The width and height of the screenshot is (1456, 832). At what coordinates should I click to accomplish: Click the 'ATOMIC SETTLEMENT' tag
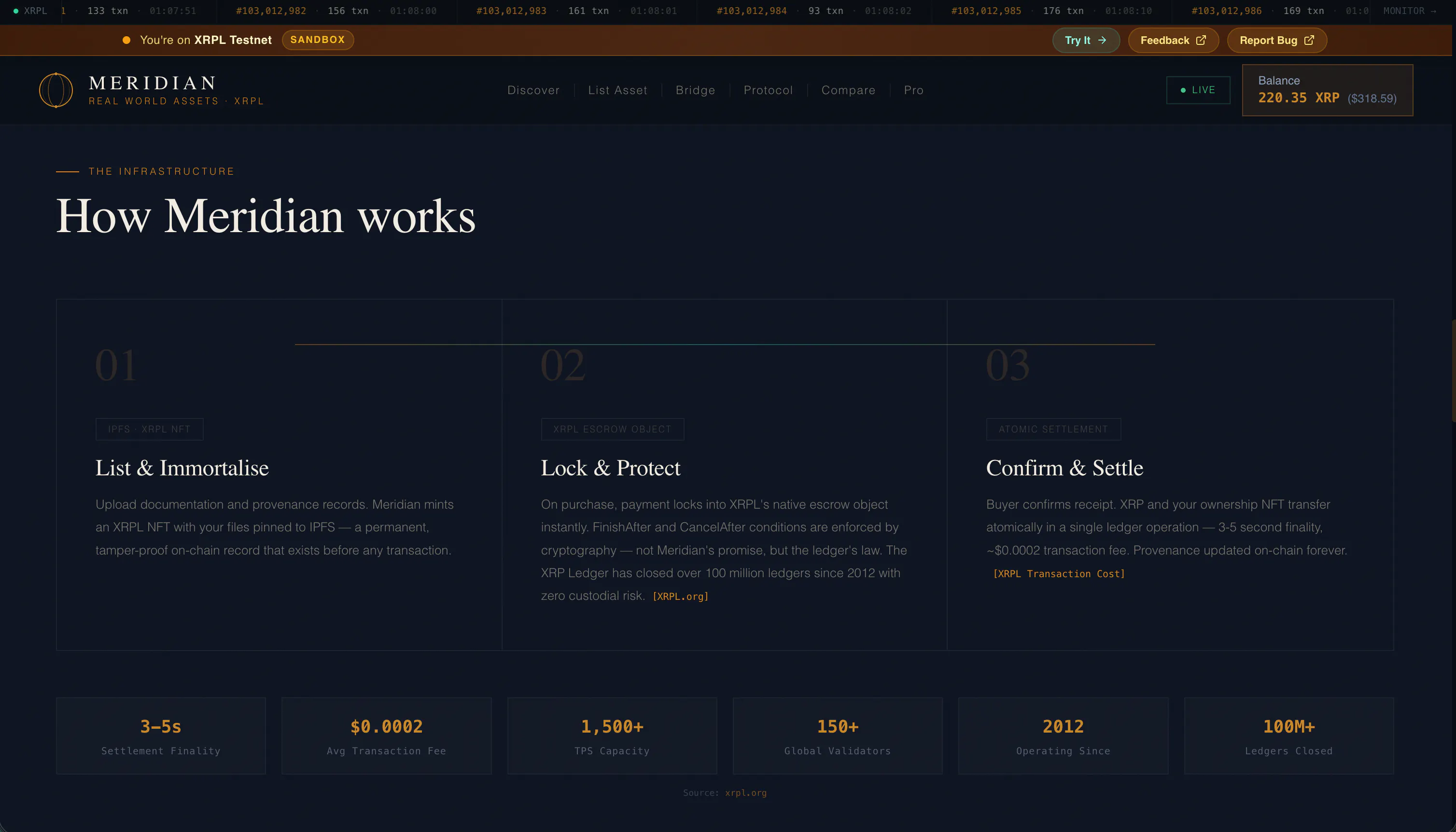[x=1053, y=429]
